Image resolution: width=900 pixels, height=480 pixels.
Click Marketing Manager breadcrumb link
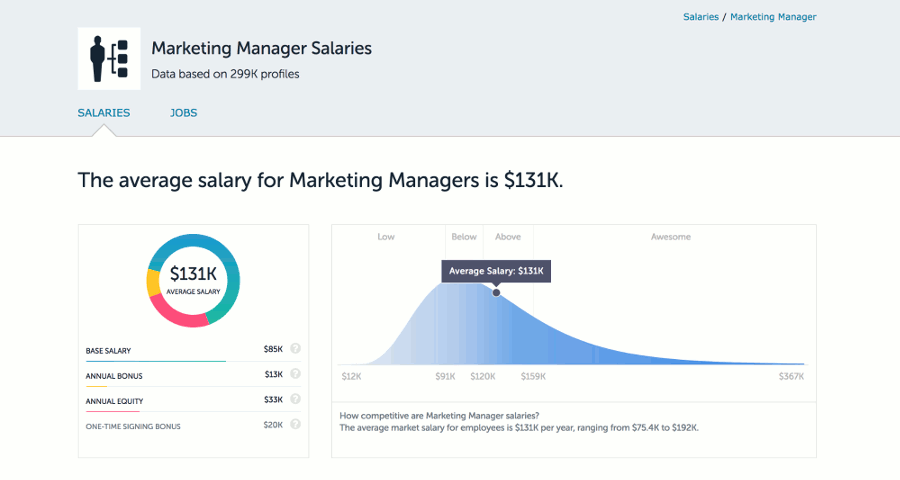pyautogui.click(x=773, y=17)
